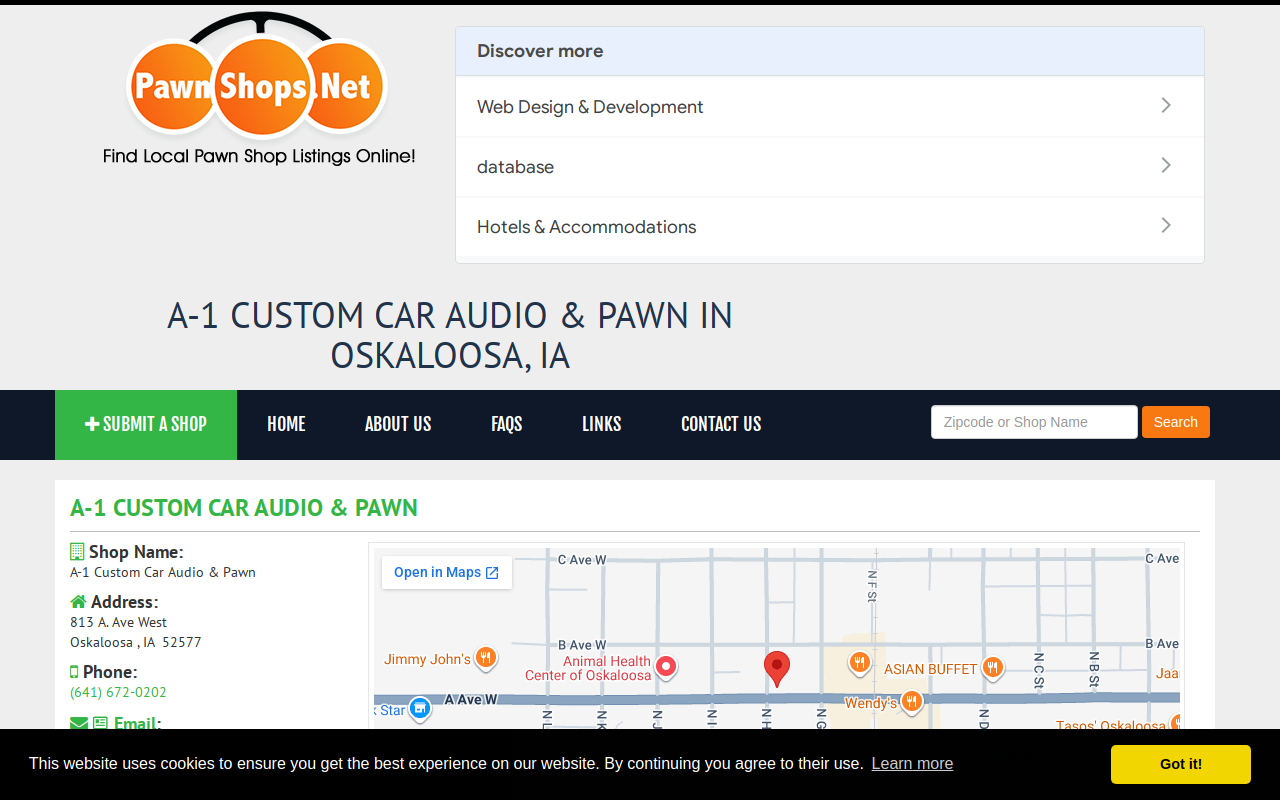The width and height of the screenshot is (1280, 800).
Task: Click the Asian Buffet marker on map
Action: click(x=992, y=668)
